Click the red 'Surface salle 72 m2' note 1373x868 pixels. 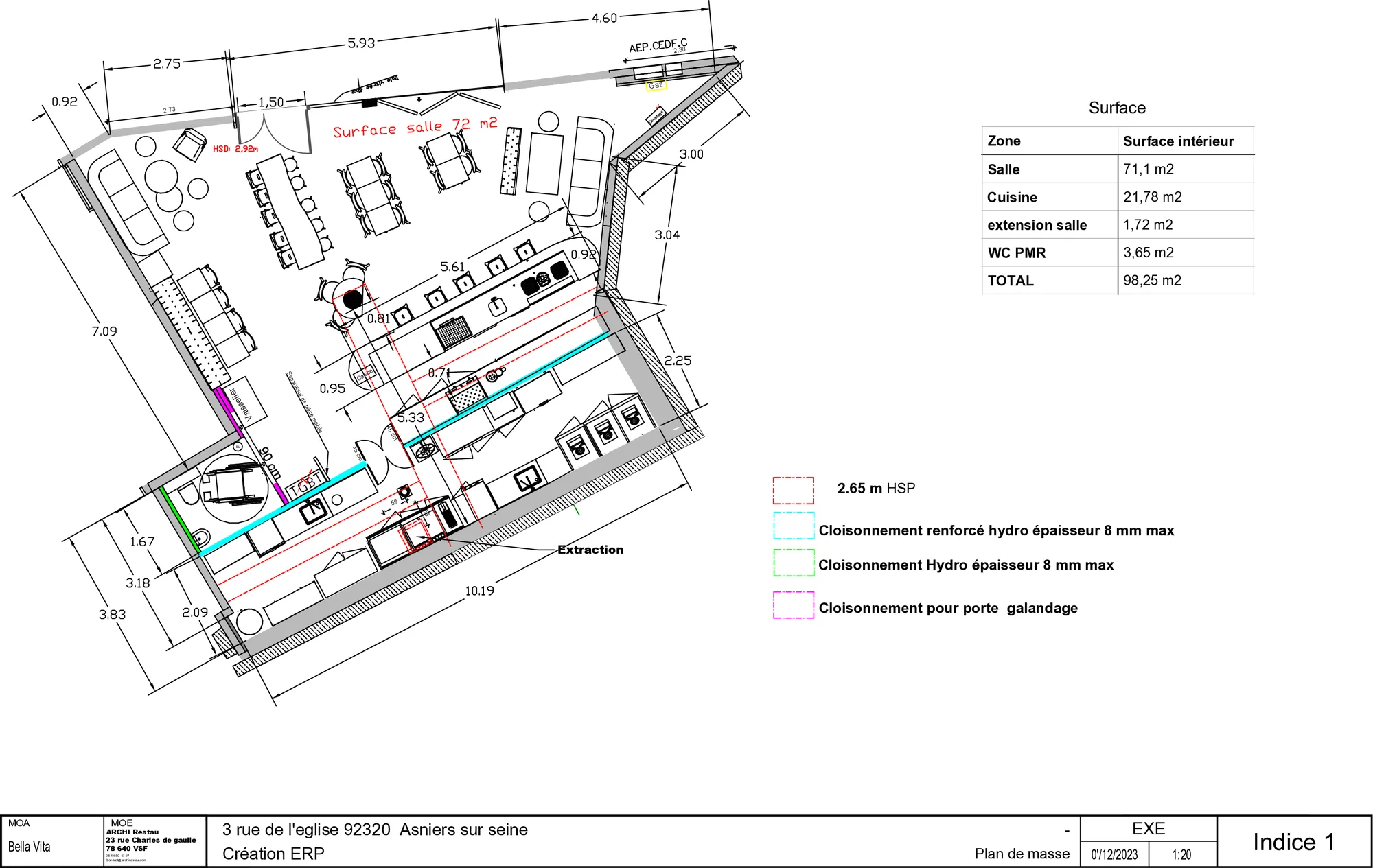(x=415, y=128)
